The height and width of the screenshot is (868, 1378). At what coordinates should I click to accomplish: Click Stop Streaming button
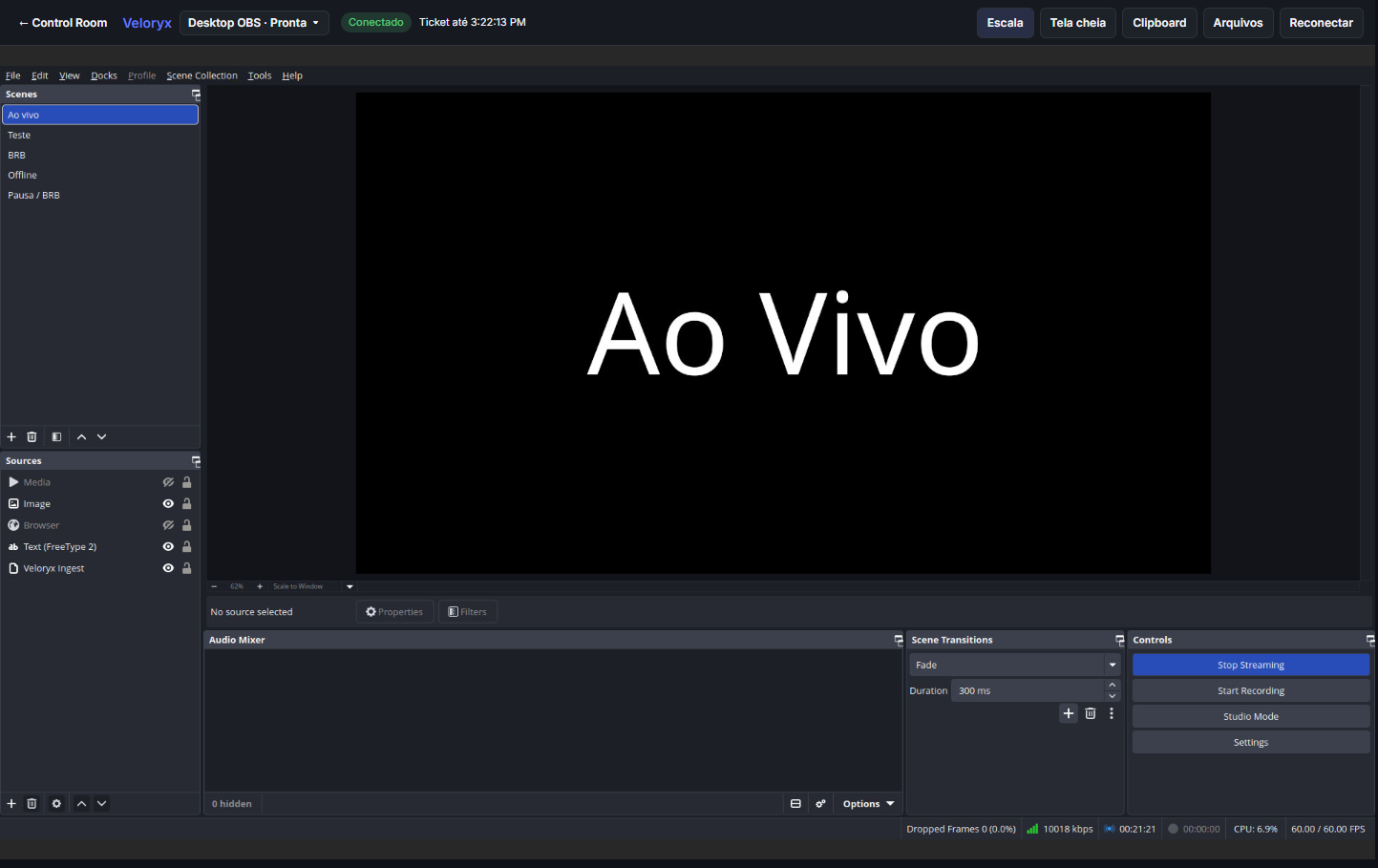1251,665
